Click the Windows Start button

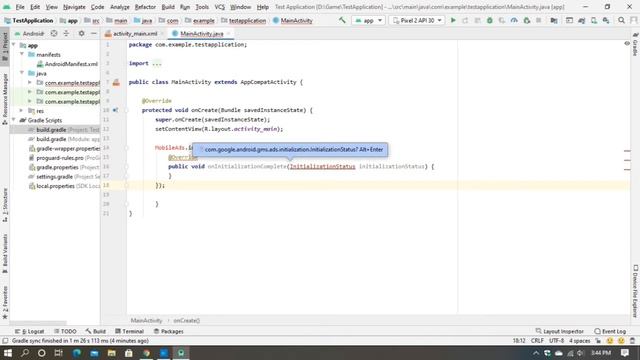(x=8, y=353)
